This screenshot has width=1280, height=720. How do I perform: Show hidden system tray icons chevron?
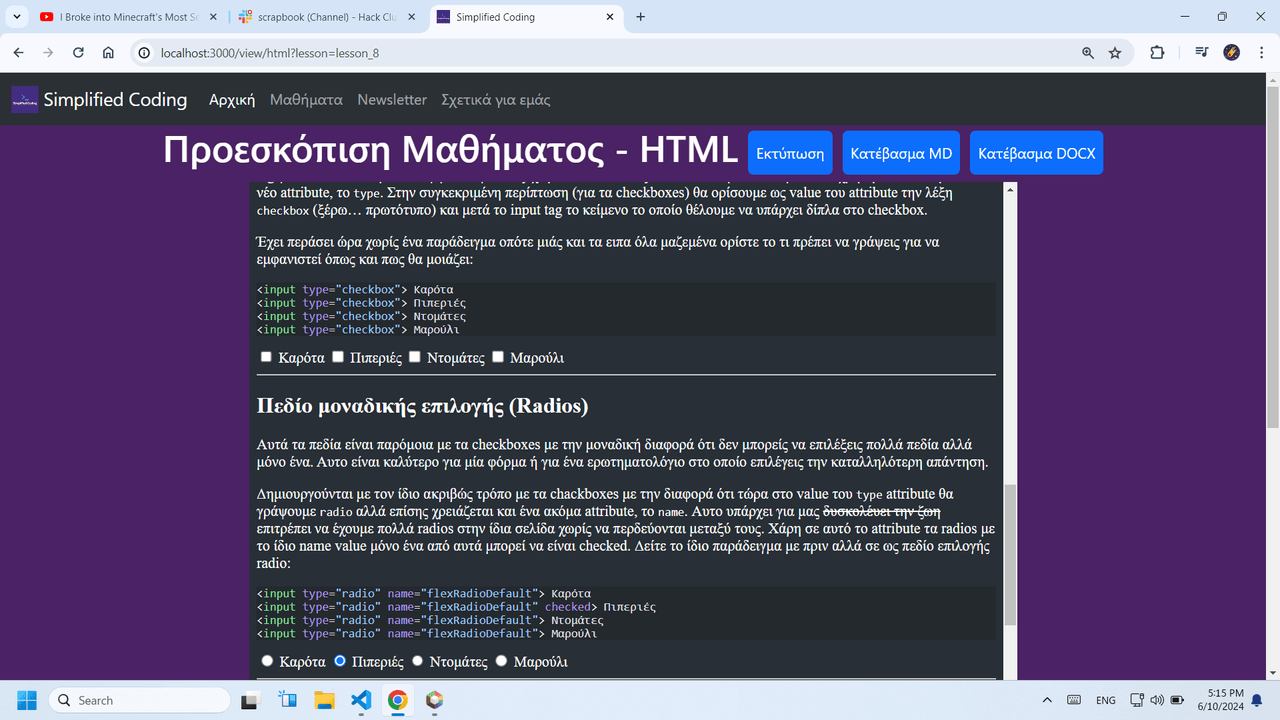tap(1047, 700)
